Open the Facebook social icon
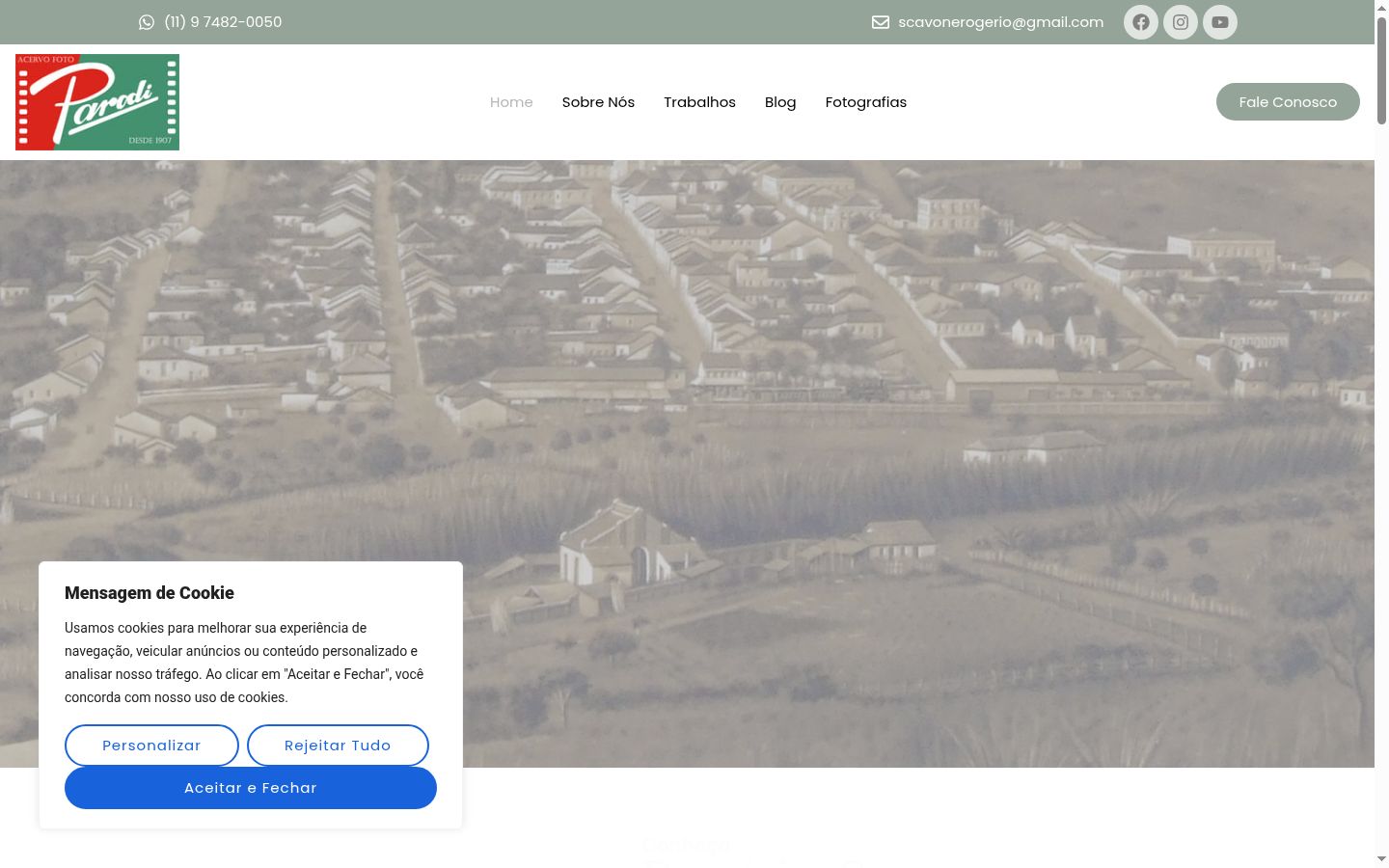Image resolution: width=1389 pixels, height=868 pixels. 1141,22
